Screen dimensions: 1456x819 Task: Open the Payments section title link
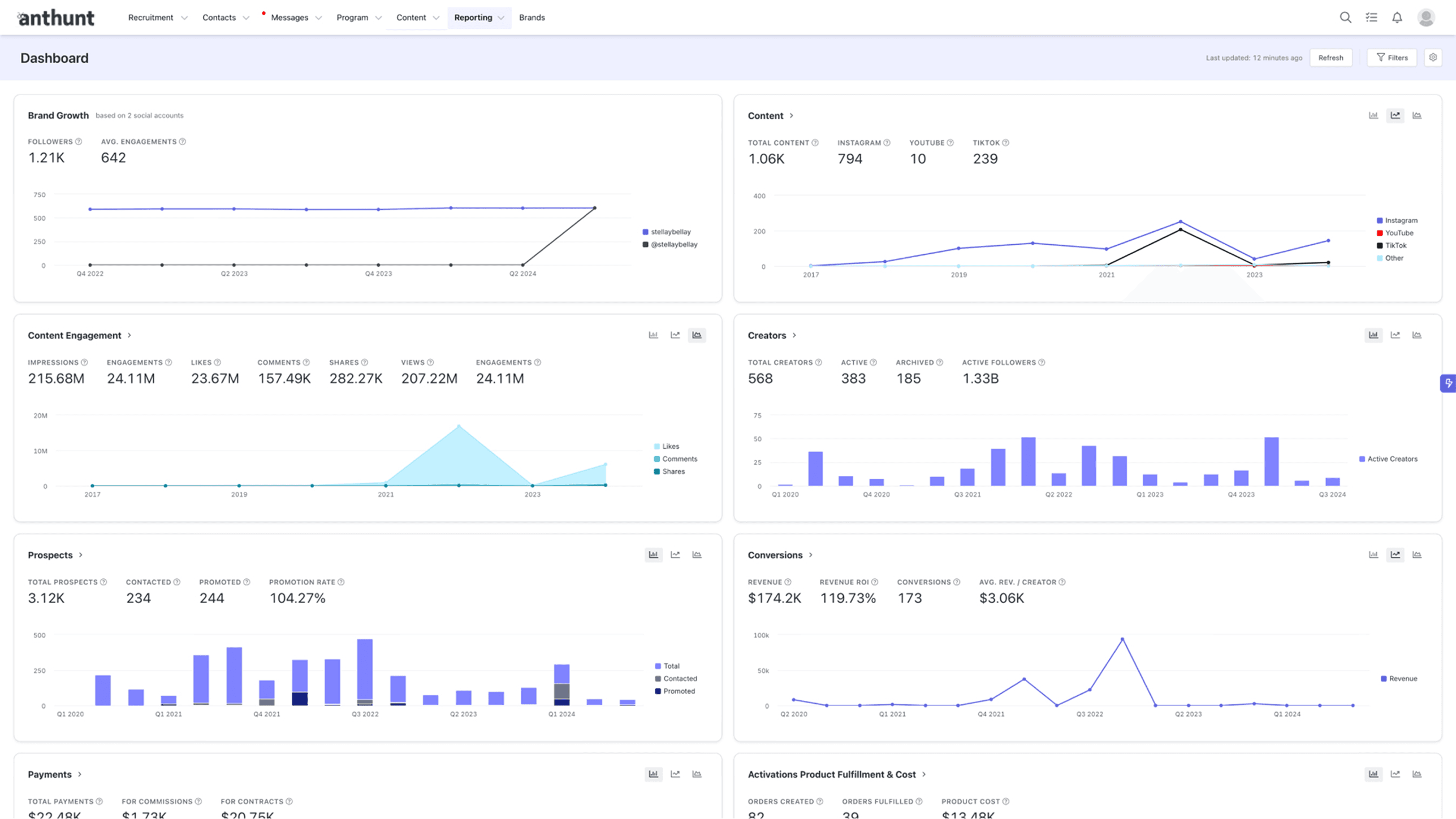point(50,774)
